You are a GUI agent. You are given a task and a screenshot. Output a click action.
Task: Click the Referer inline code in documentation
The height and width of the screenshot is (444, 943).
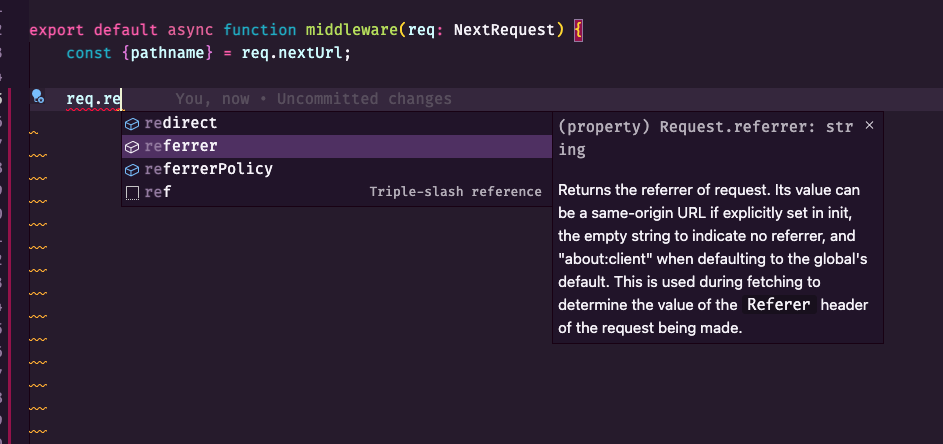coord(779,304)
